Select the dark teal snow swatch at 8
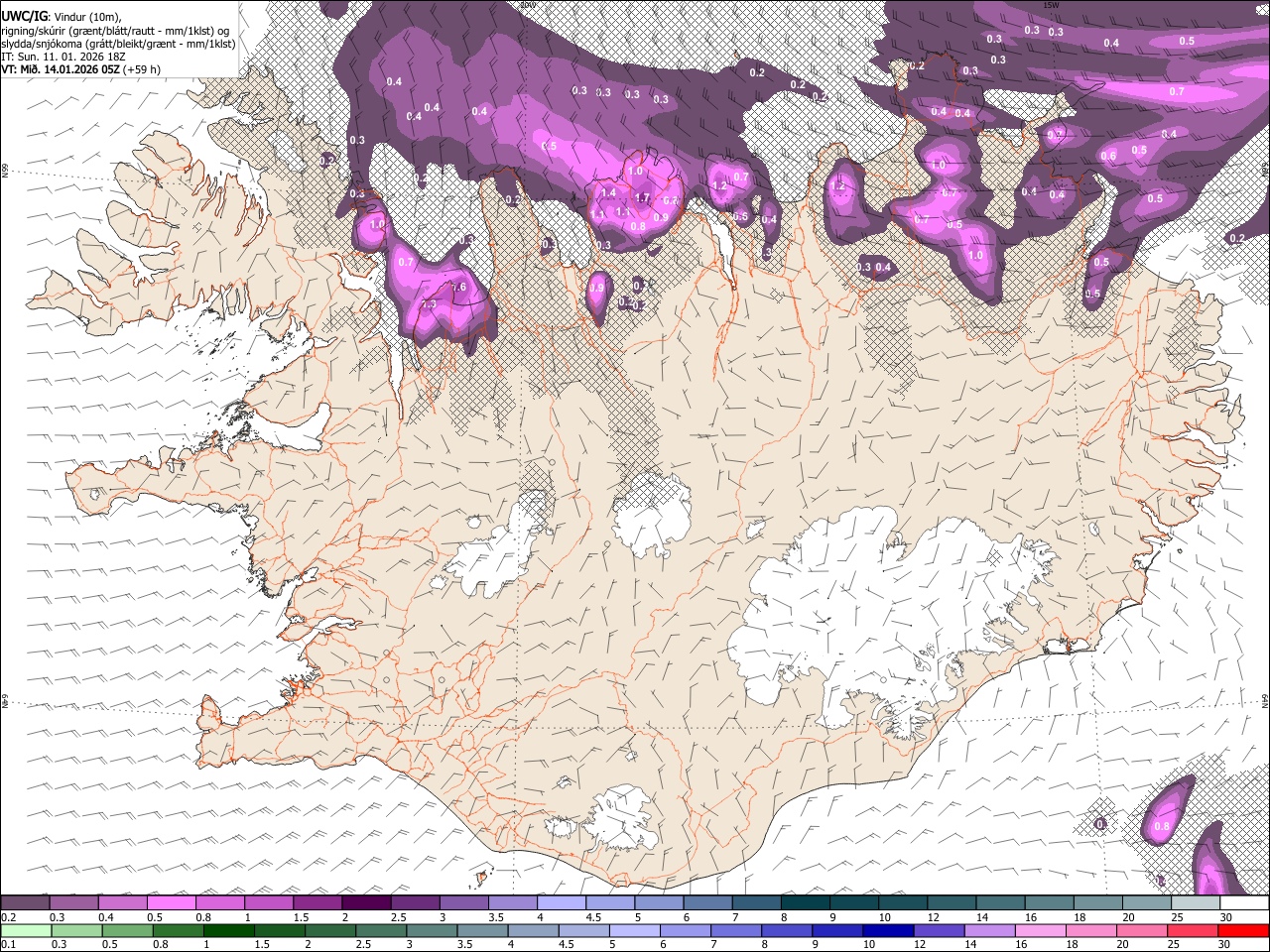The image size is (1270, 952). tap(806, 903)
